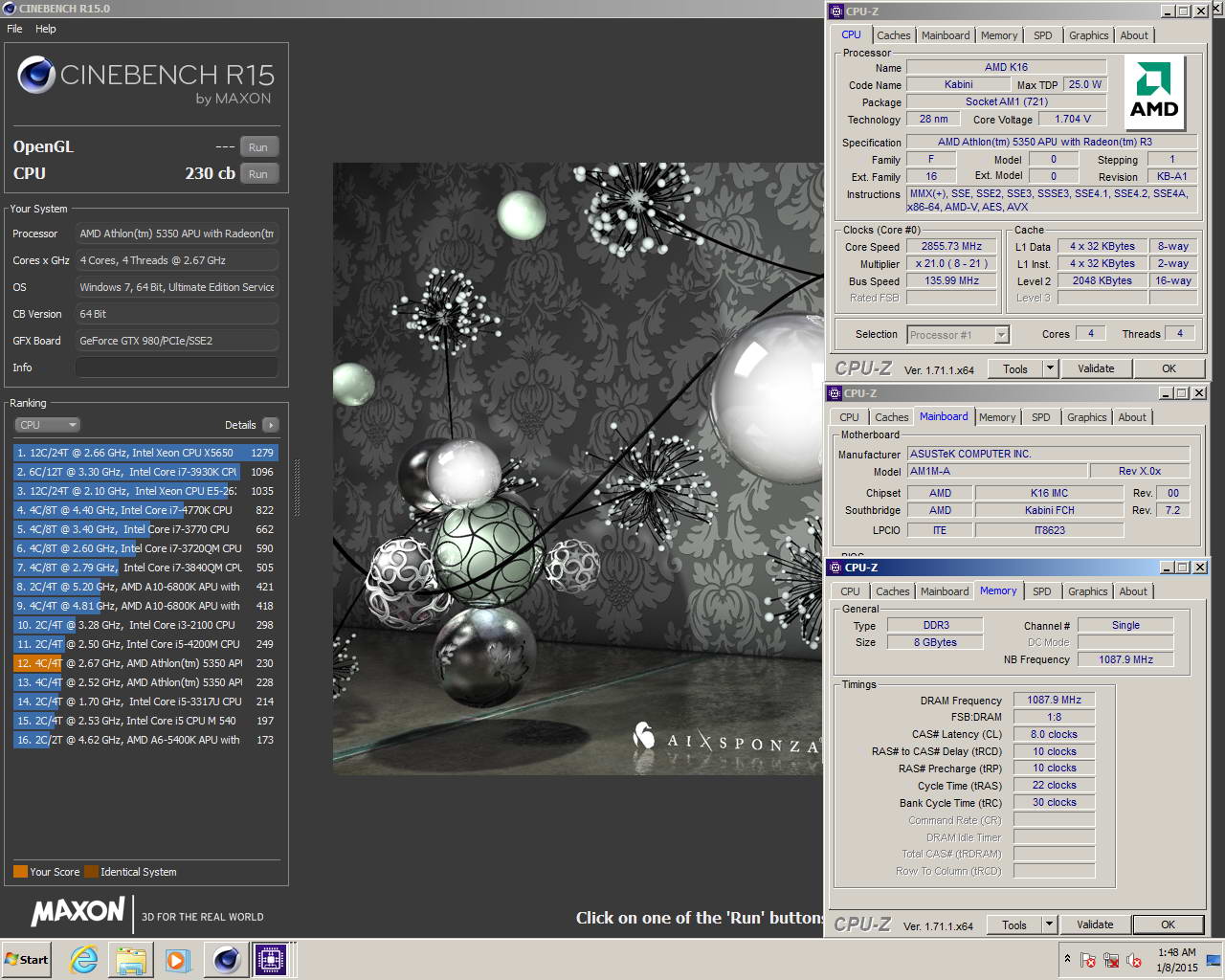Open the Cinebench title bar icon
This screenshot has width=1225, height=980.
coord(10,9)
